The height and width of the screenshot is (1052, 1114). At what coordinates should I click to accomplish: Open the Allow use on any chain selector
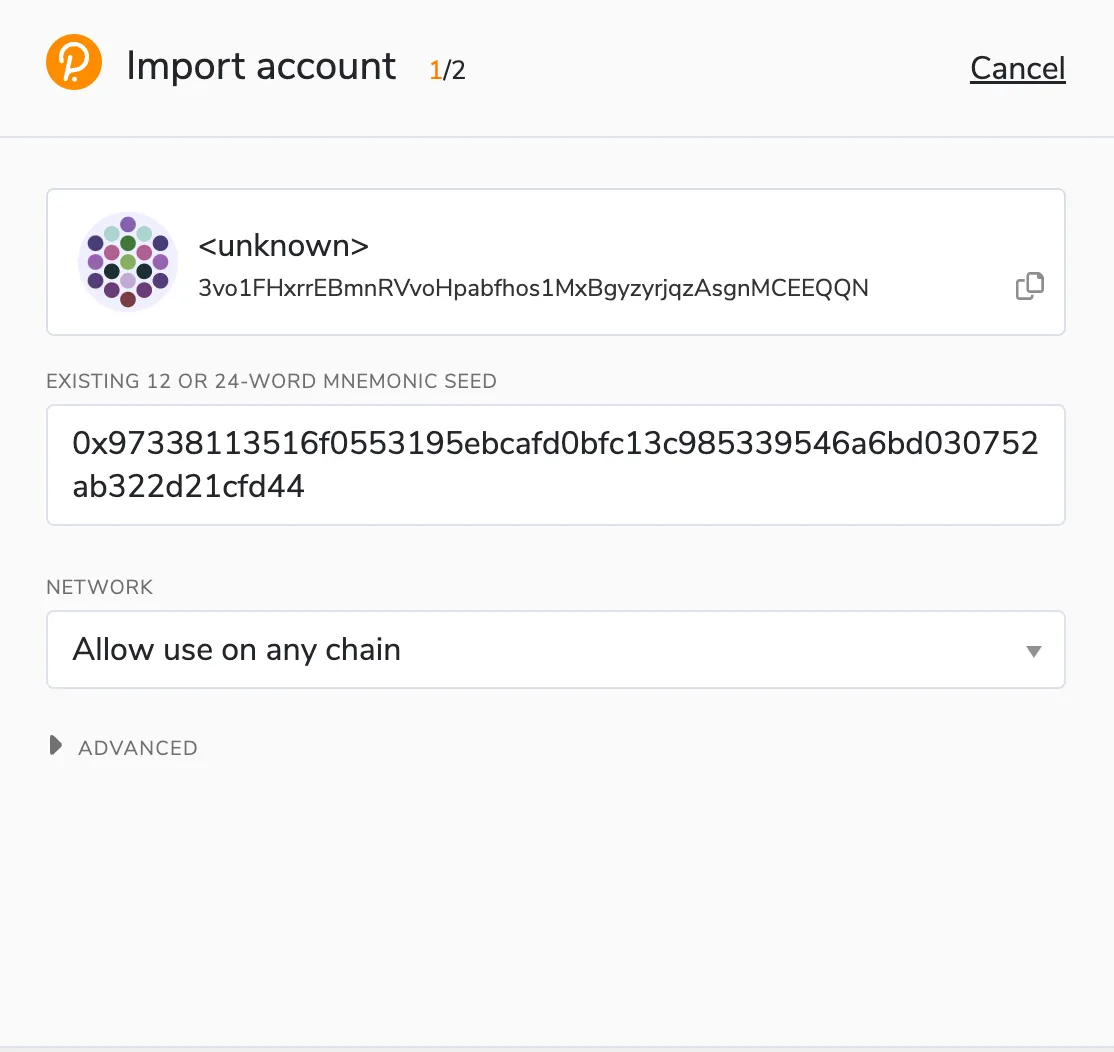[556, 649]
